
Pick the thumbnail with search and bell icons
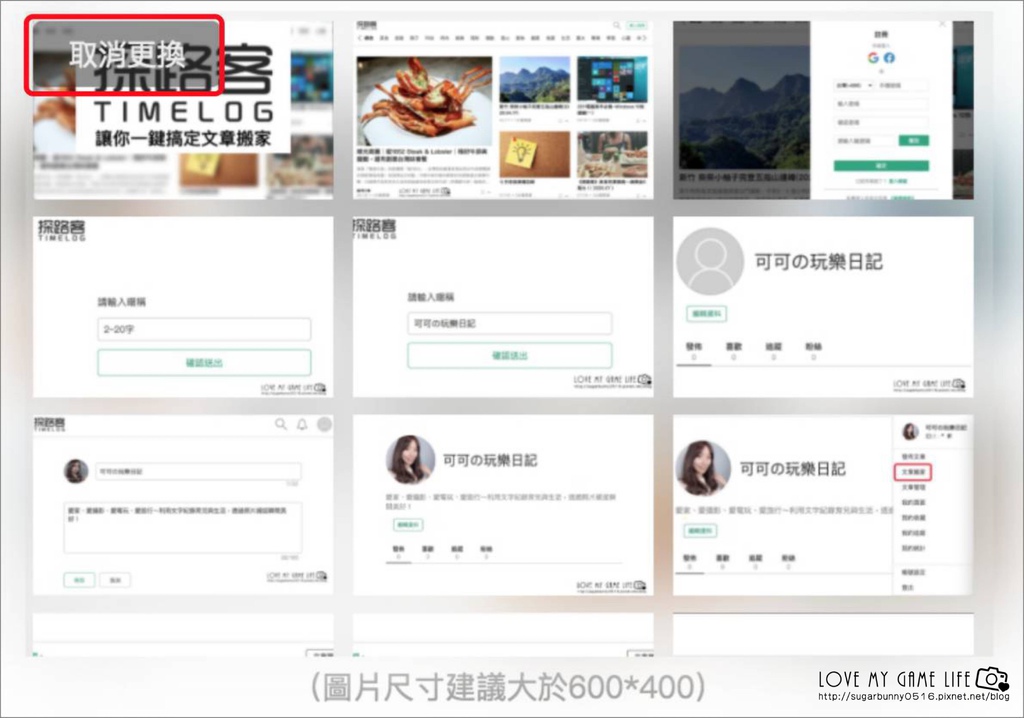(183, 504)
